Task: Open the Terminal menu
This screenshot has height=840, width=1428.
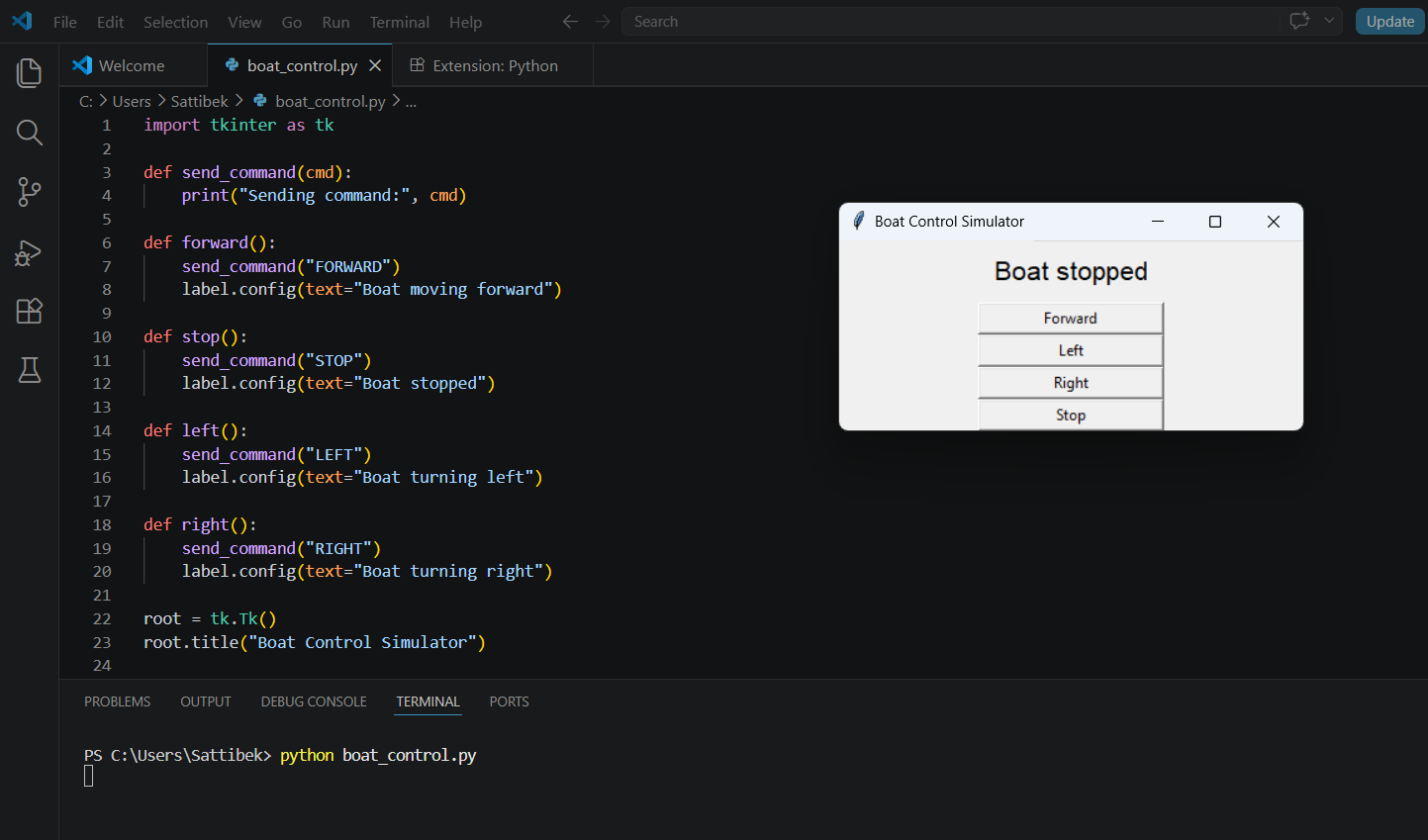Action: [x=399, y=22]
